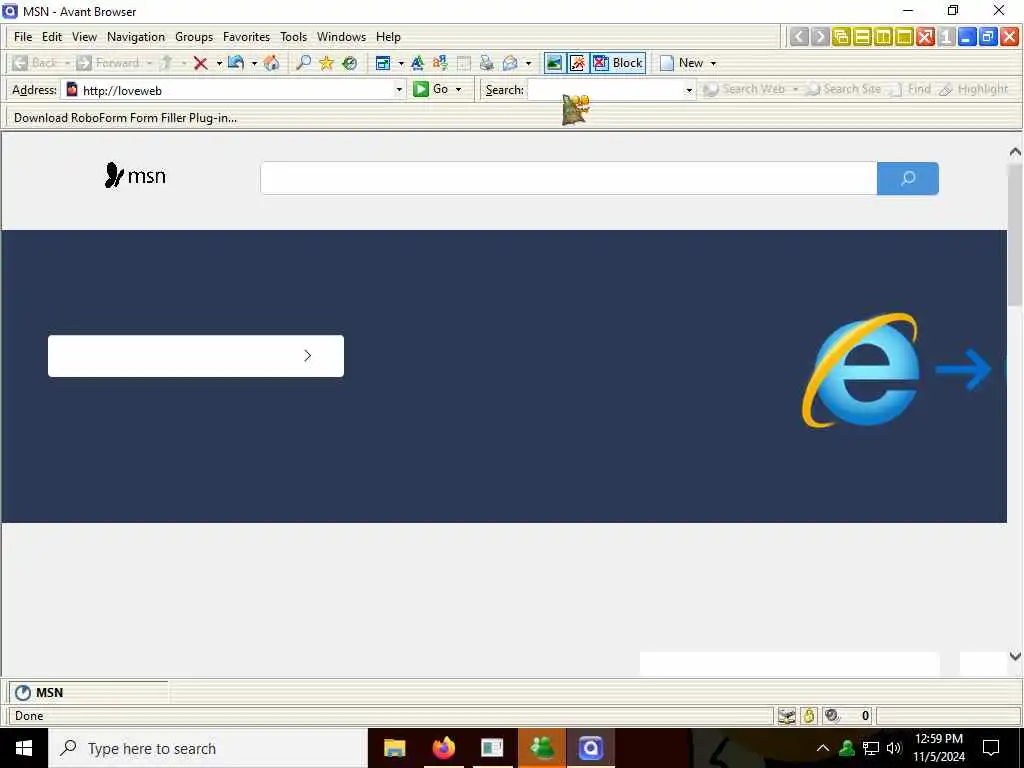The height and width of the screenshot is (768, 1024).
Task: Open the Help menu
Action: tap(388, 37)
